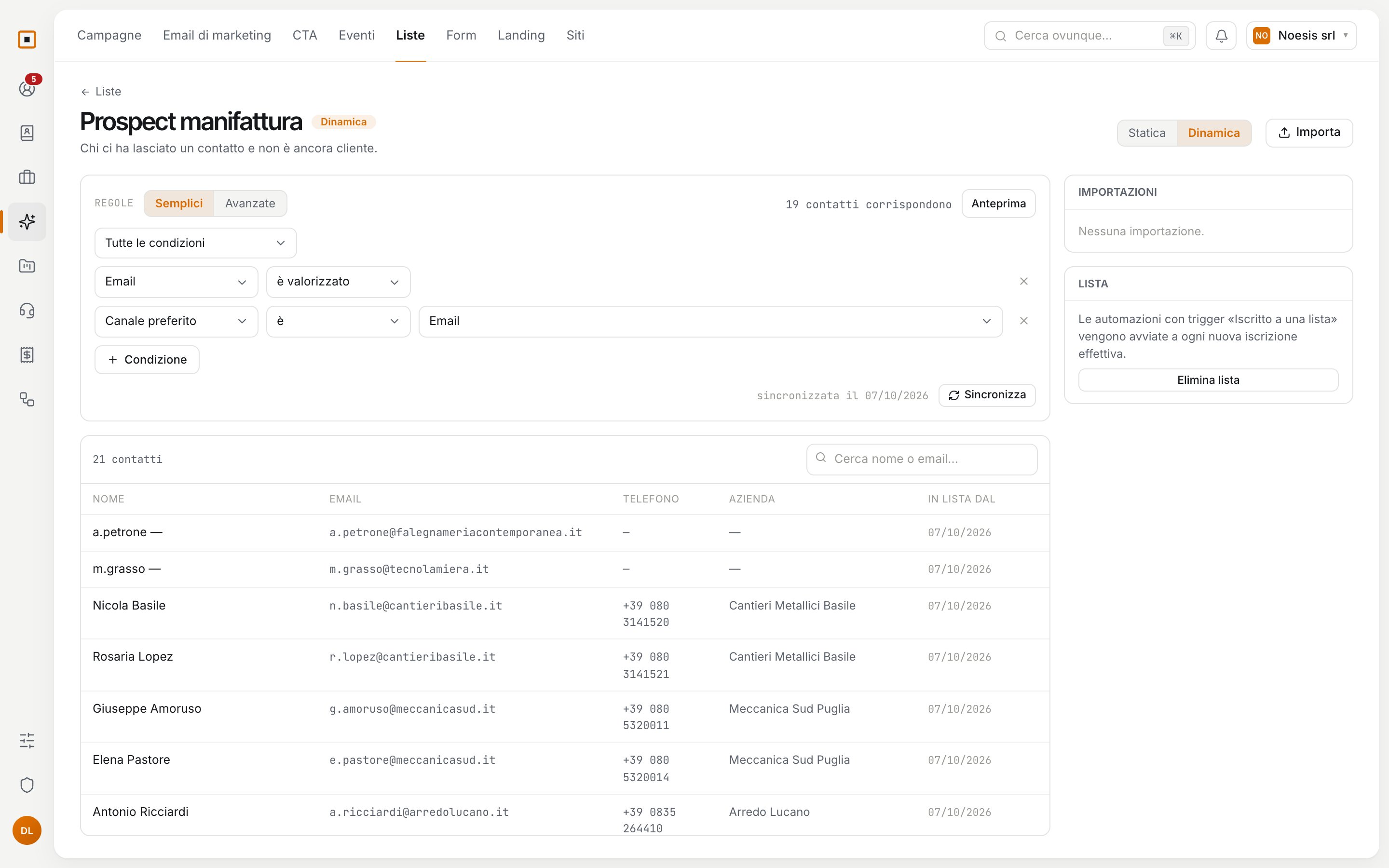The width and height of the screenshot is (1389, 868).
Task: Open the sliders settings sidebar icon
Action: point(27,741)
